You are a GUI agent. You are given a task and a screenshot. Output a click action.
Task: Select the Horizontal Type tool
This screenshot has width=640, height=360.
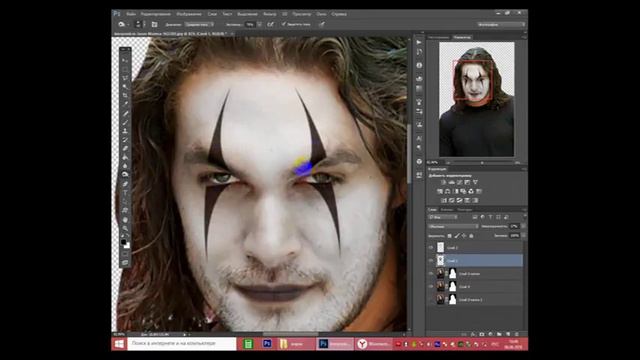[x=125, y=193]
